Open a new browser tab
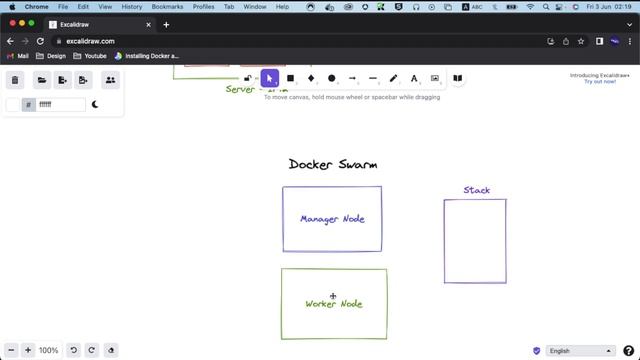 point(166,25)
